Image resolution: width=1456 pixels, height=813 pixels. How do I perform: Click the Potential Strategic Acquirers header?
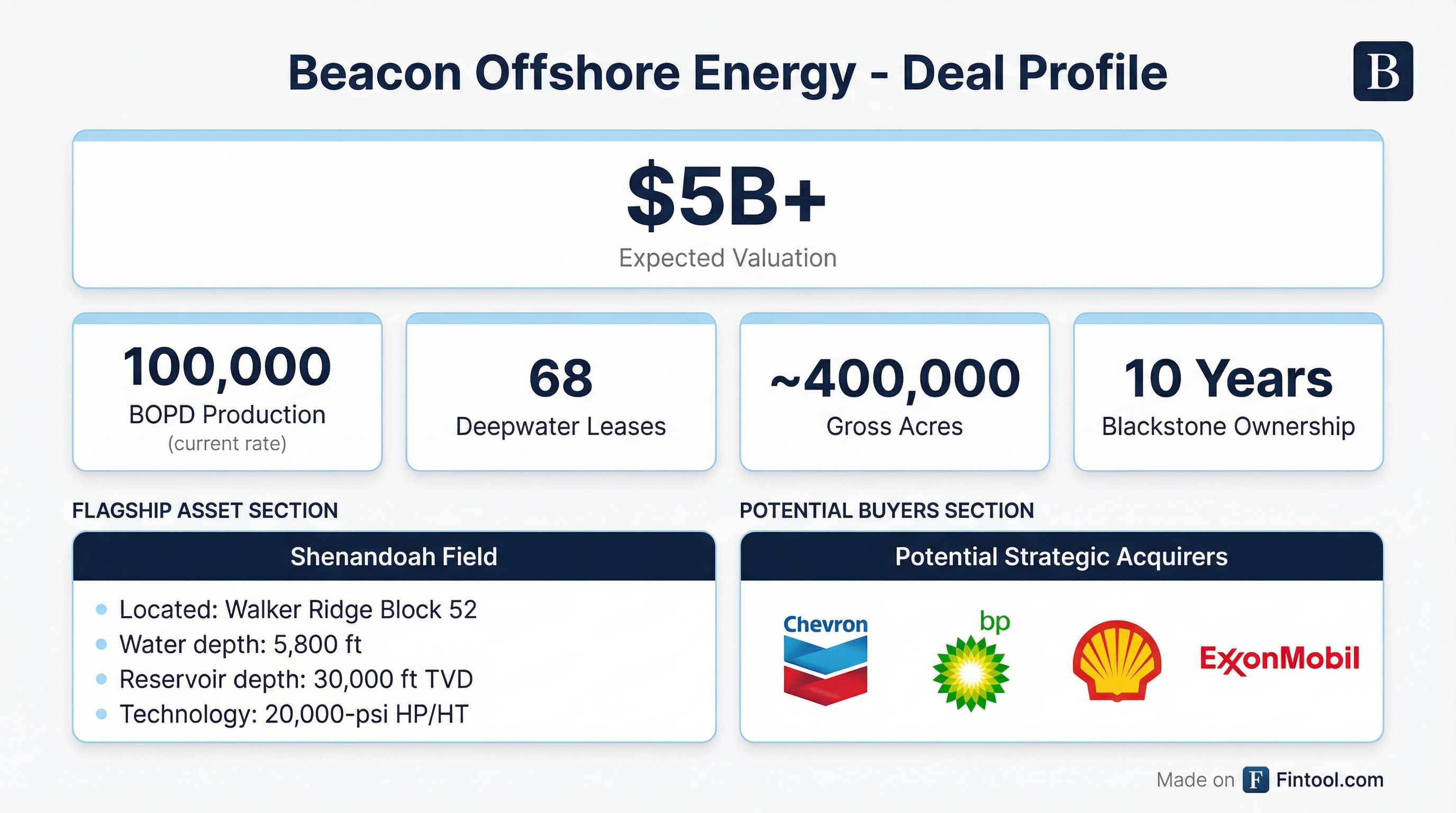(x=1061, y=557)
